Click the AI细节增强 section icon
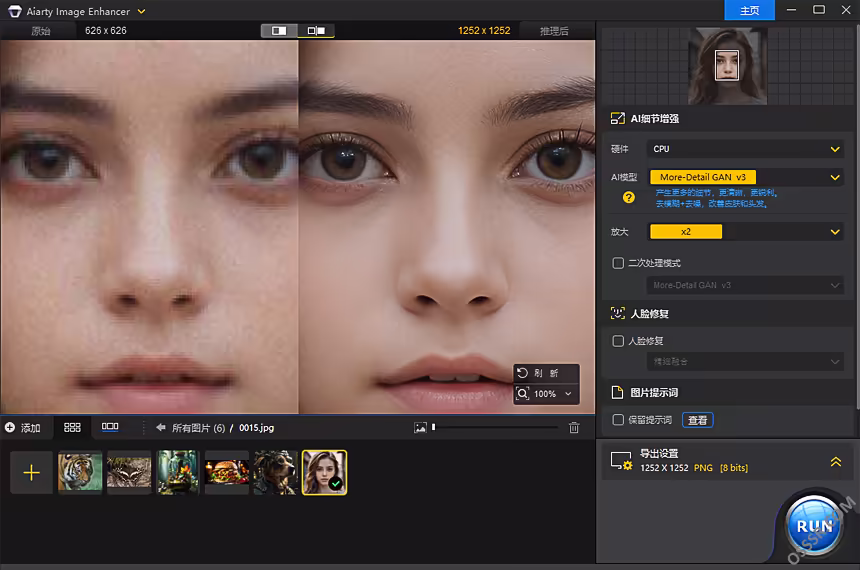 [618, 118]
